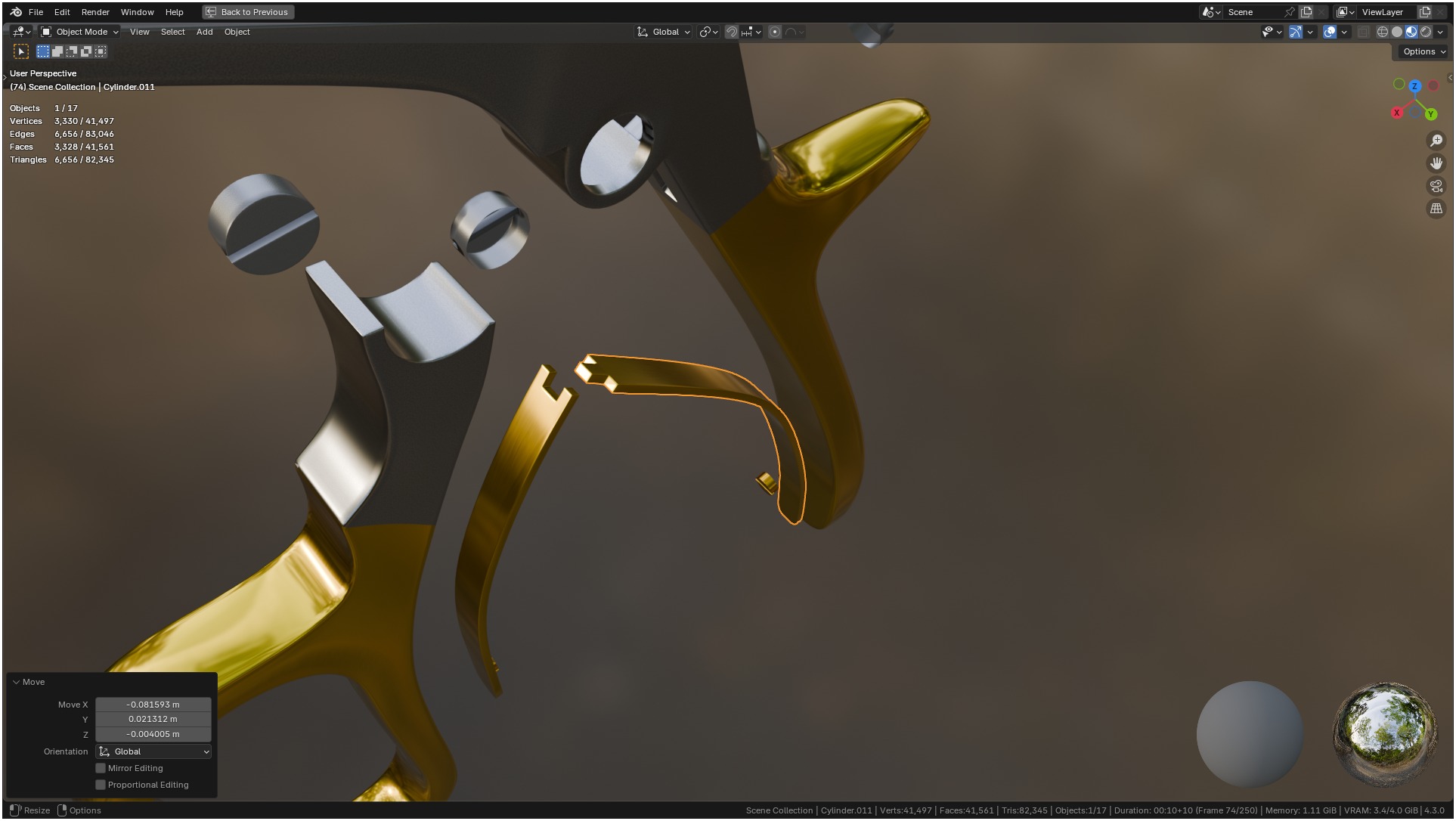The height and width of the screenshot is (821, 1456).
Task: Toggle show gizmo button
Action: click(1296, 32)
